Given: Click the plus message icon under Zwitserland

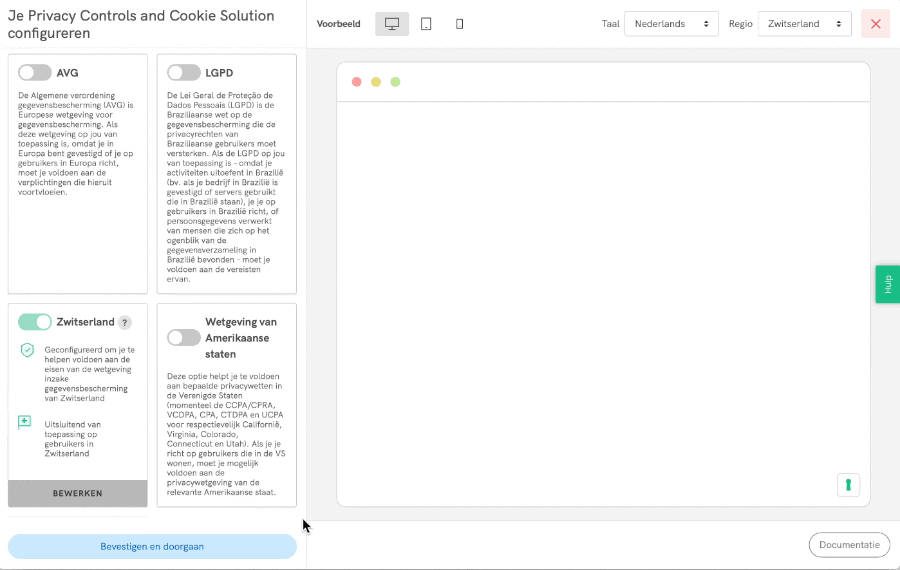Looking at the screenshot, I should click(25, 423).
